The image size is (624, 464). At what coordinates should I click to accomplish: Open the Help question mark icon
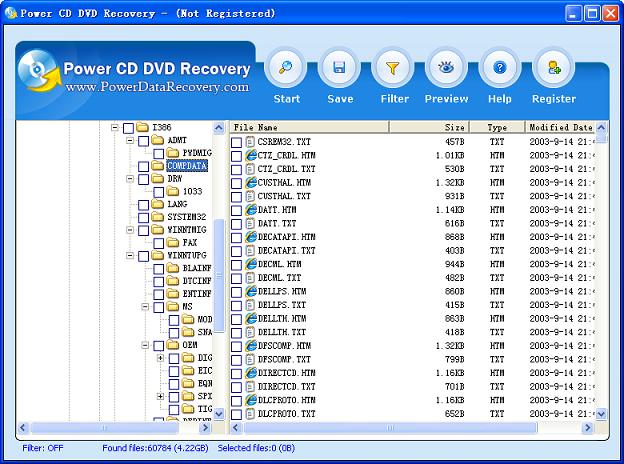[500, 67]
